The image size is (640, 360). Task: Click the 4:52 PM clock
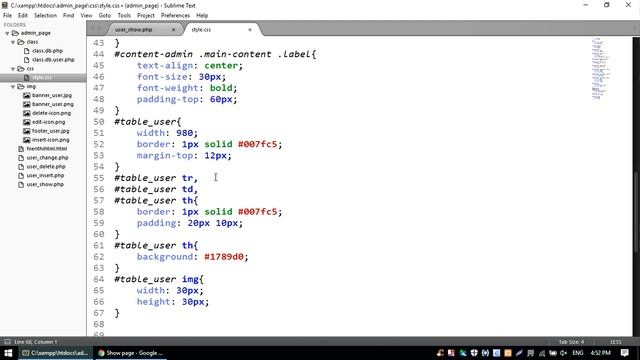[600, 353]
